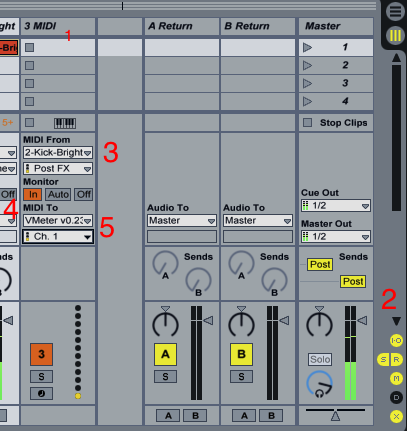407x431 pixels.
Task: Toggle 3 MIDI track activator
Action: [x=41, y=354]
